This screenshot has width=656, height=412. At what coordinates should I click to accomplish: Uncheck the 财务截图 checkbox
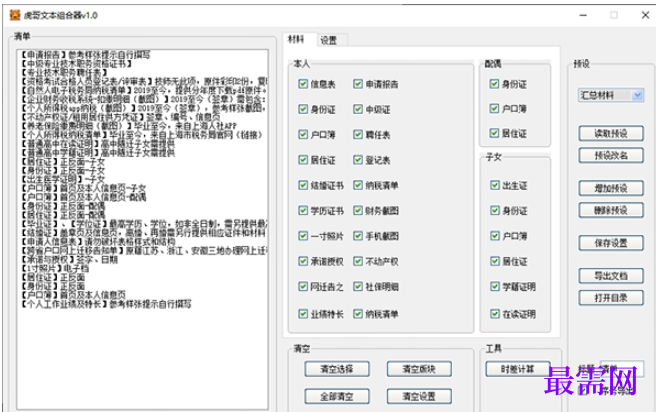tap(358, 210)
